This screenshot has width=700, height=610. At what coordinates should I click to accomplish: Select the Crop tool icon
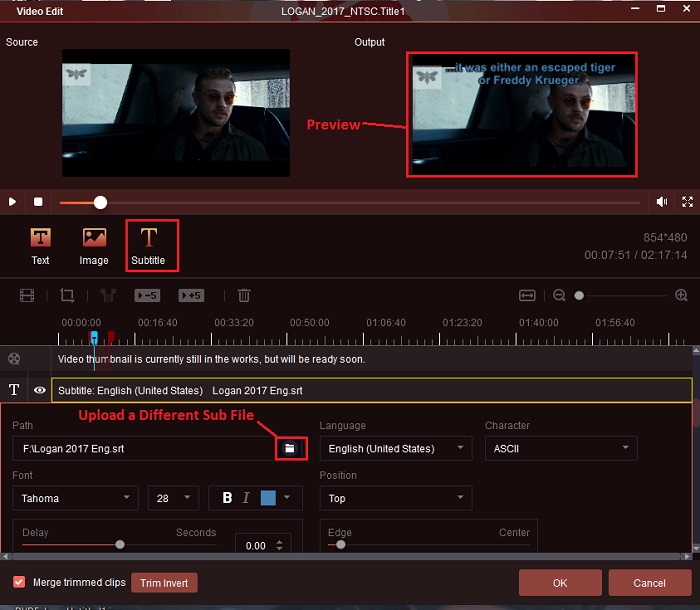(67, 296)
